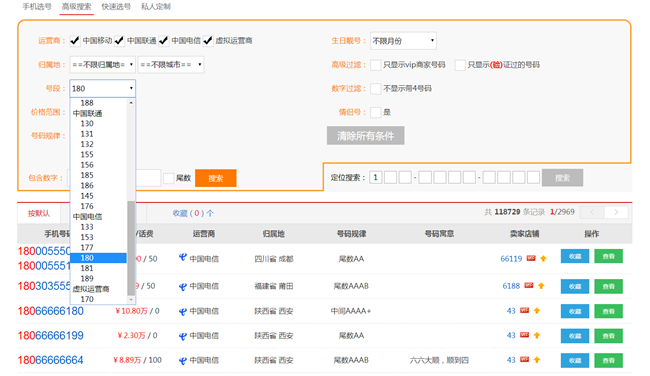Open the 收藏 (0) 个 link
This screenshot has width=650, height=376.
[x=193, y=213]
